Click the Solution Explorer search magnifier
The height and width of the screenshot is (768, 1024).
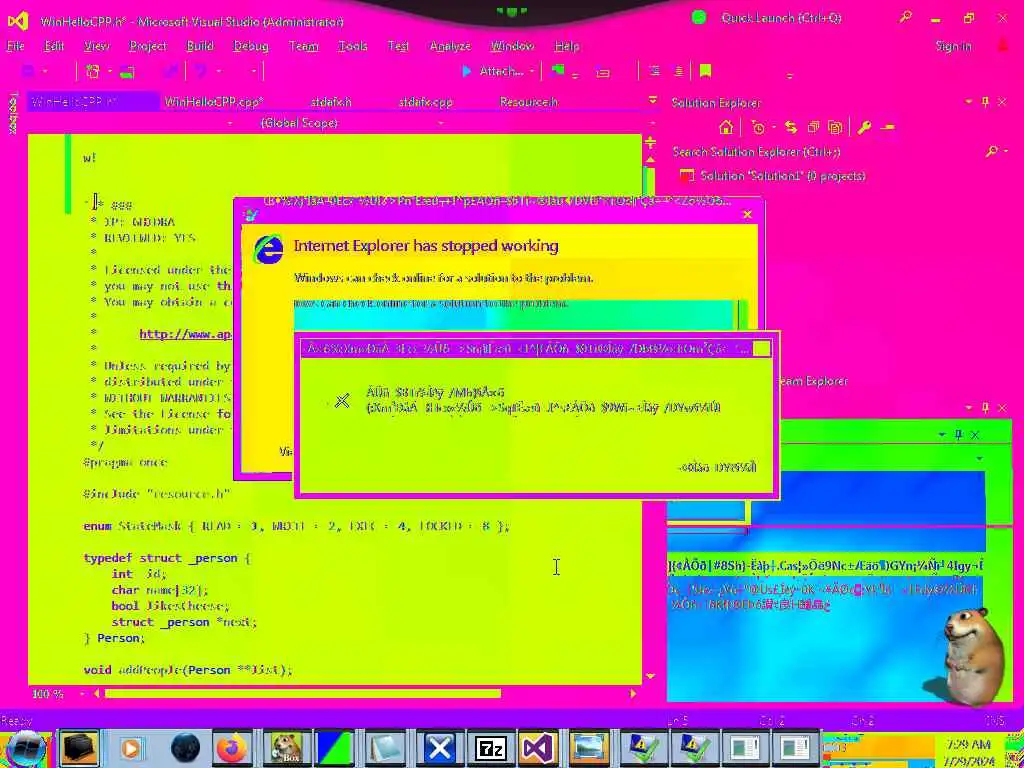click(x=991, y=152)
